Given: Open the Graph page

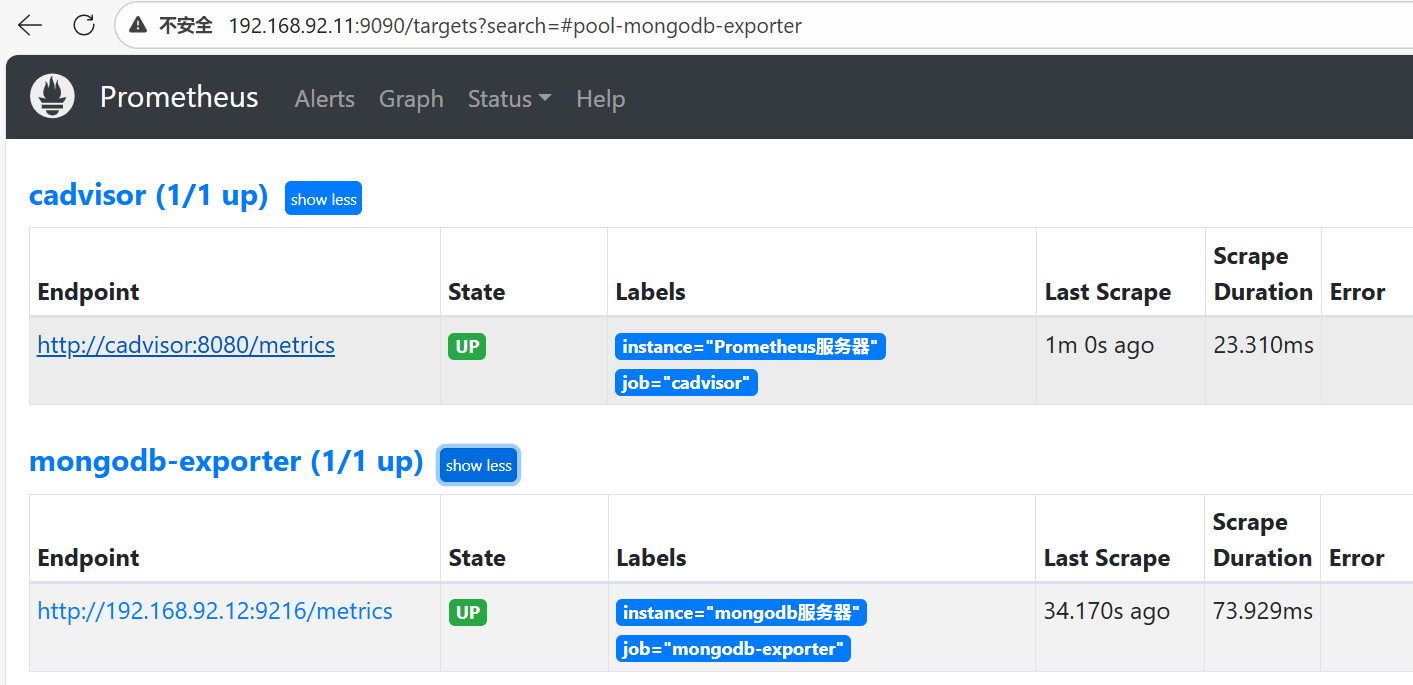Looking at the screenshot, I should point(411,99).
